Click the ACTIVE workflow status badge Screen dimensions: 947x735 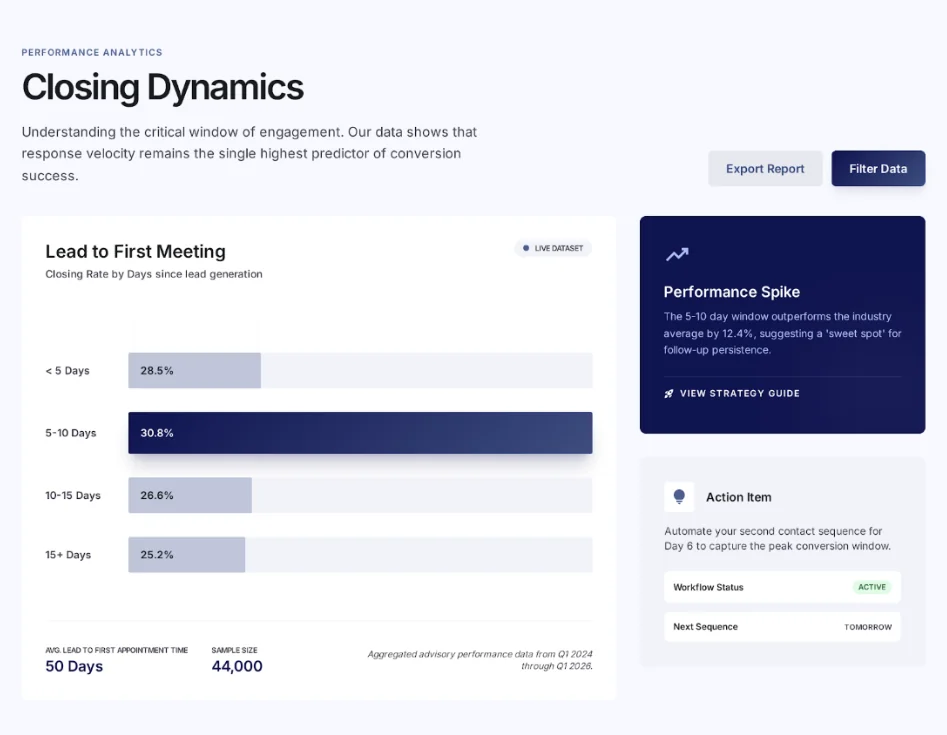872,587
